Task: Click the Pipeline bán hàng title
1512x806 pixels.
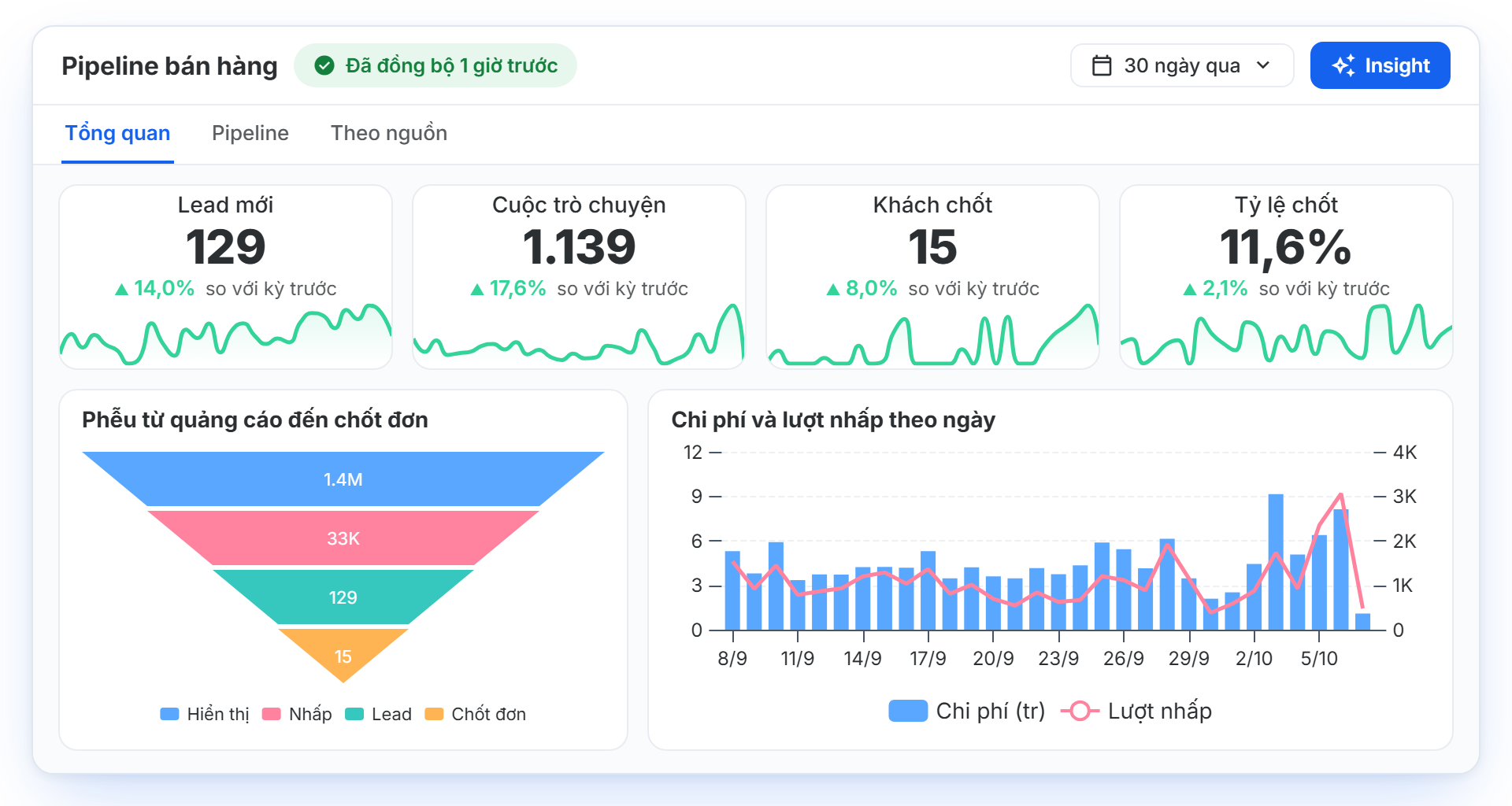Action: 169,65
